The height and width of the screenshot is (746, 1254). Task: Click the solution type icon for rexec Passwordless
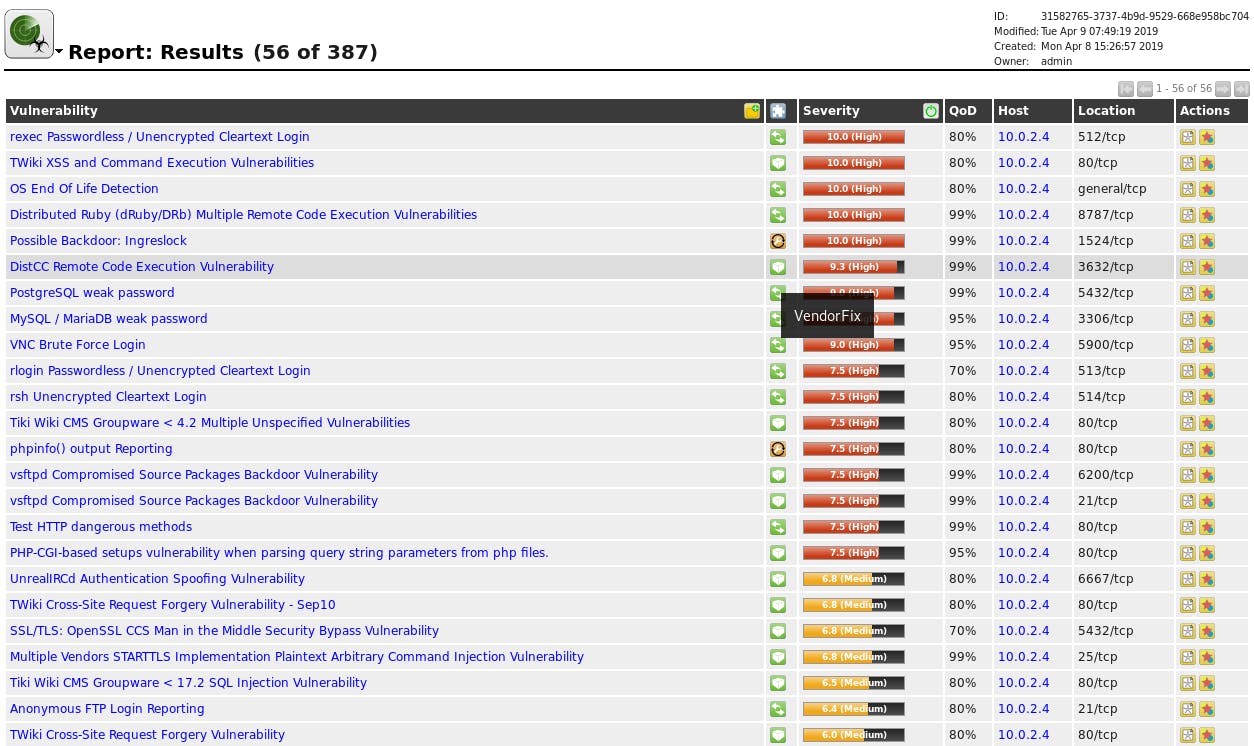777,137
